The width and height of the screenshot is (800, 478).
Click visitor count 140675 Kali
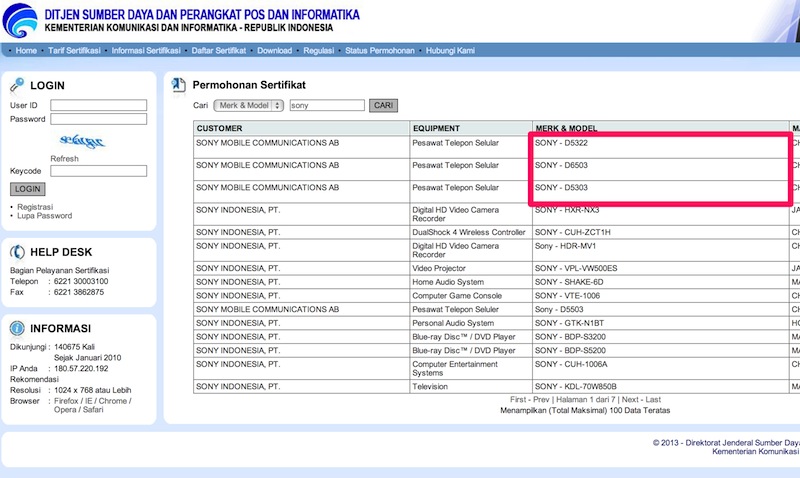point(74,347)
